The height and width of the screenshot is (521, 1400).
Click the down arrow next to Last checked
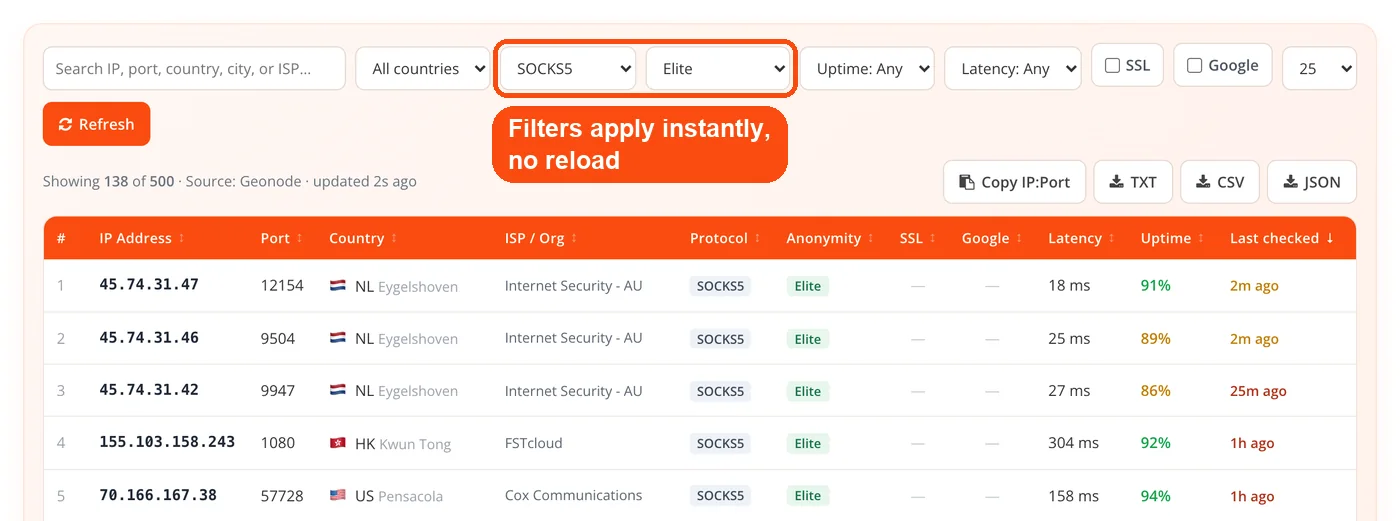tap(1330, 239)
